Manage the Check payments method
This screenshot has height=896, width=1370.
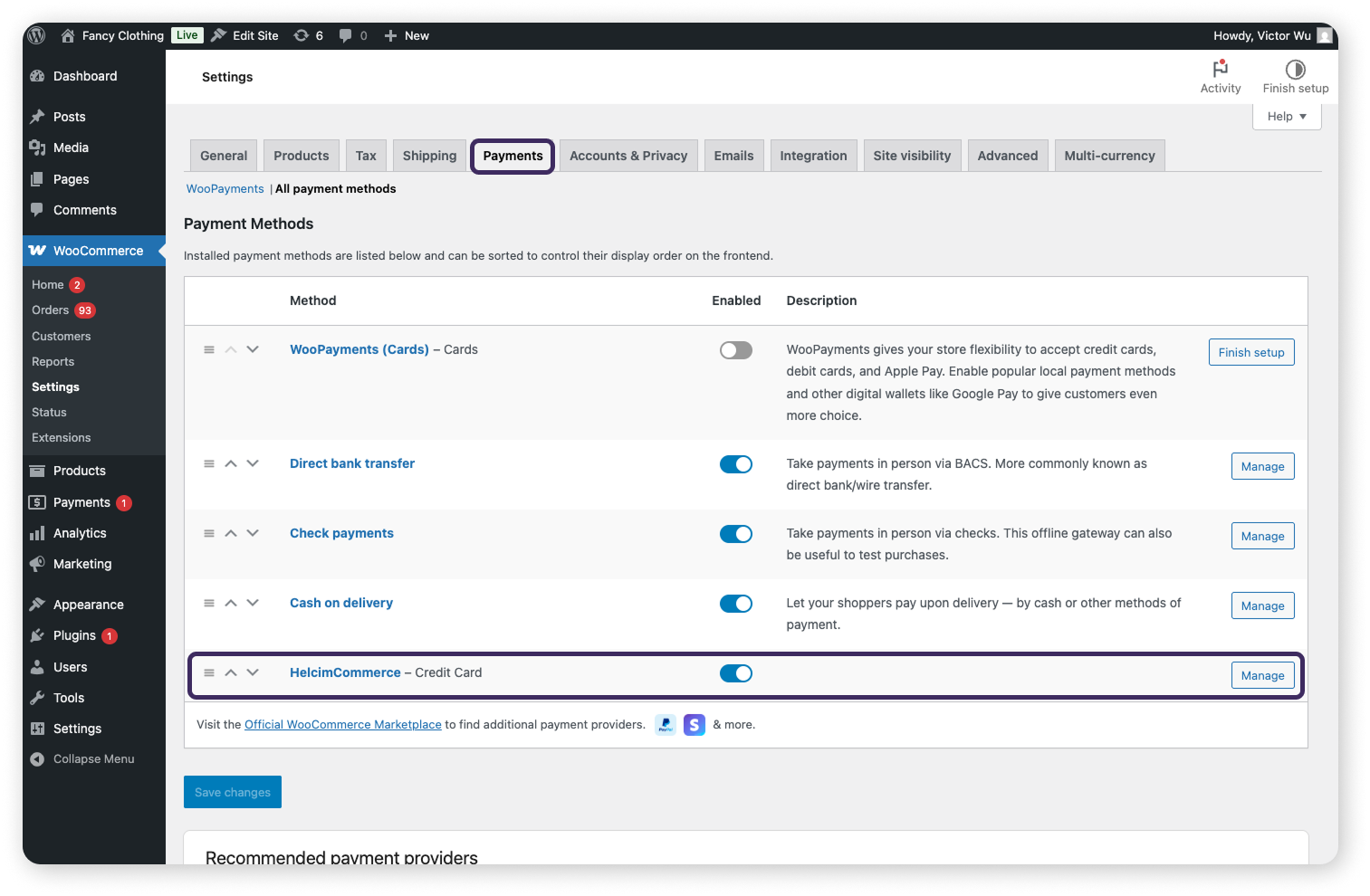[1262, 536]
